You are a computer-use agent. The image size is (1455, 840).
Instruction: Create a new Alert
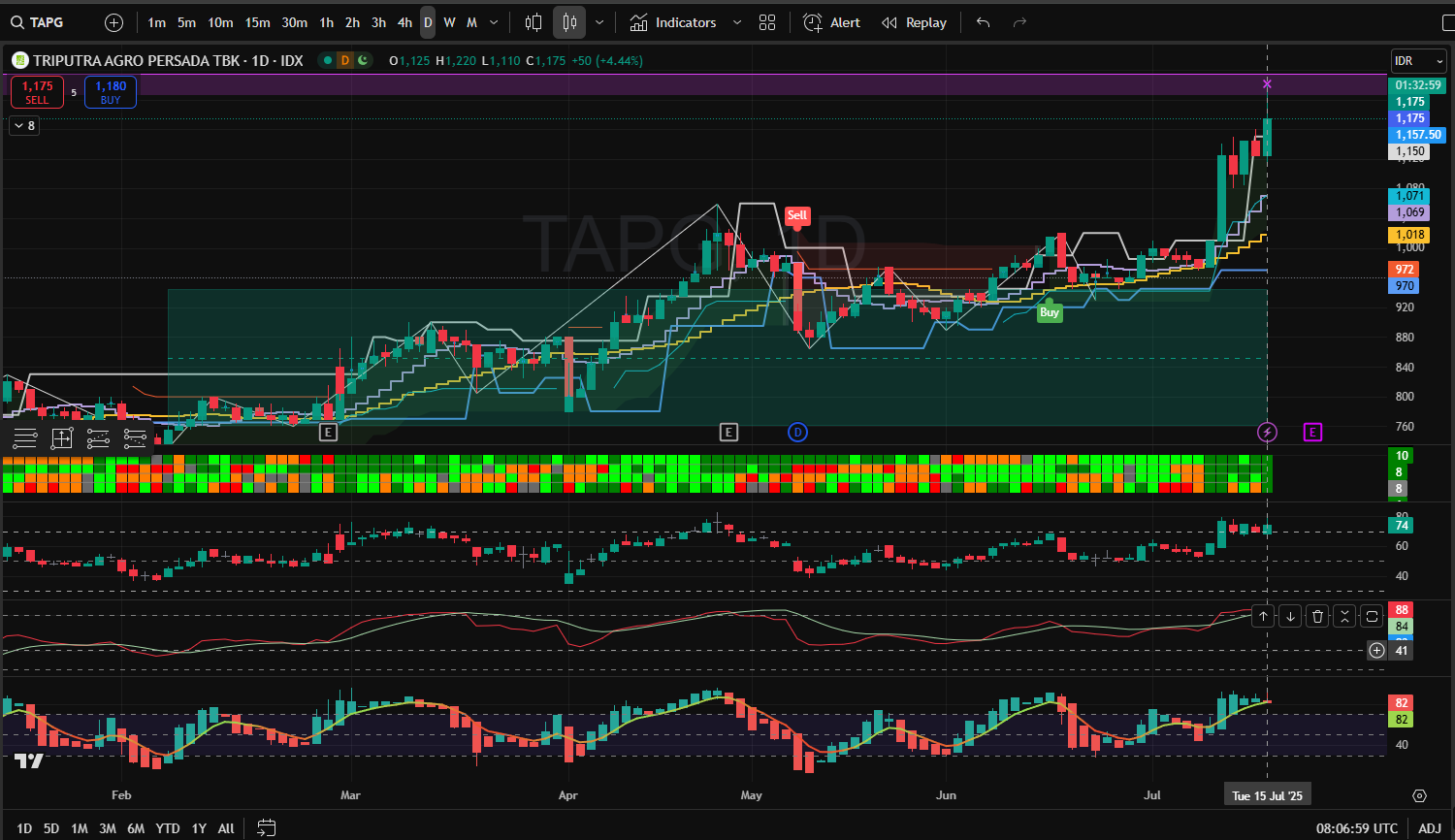(x=832, y=22)
